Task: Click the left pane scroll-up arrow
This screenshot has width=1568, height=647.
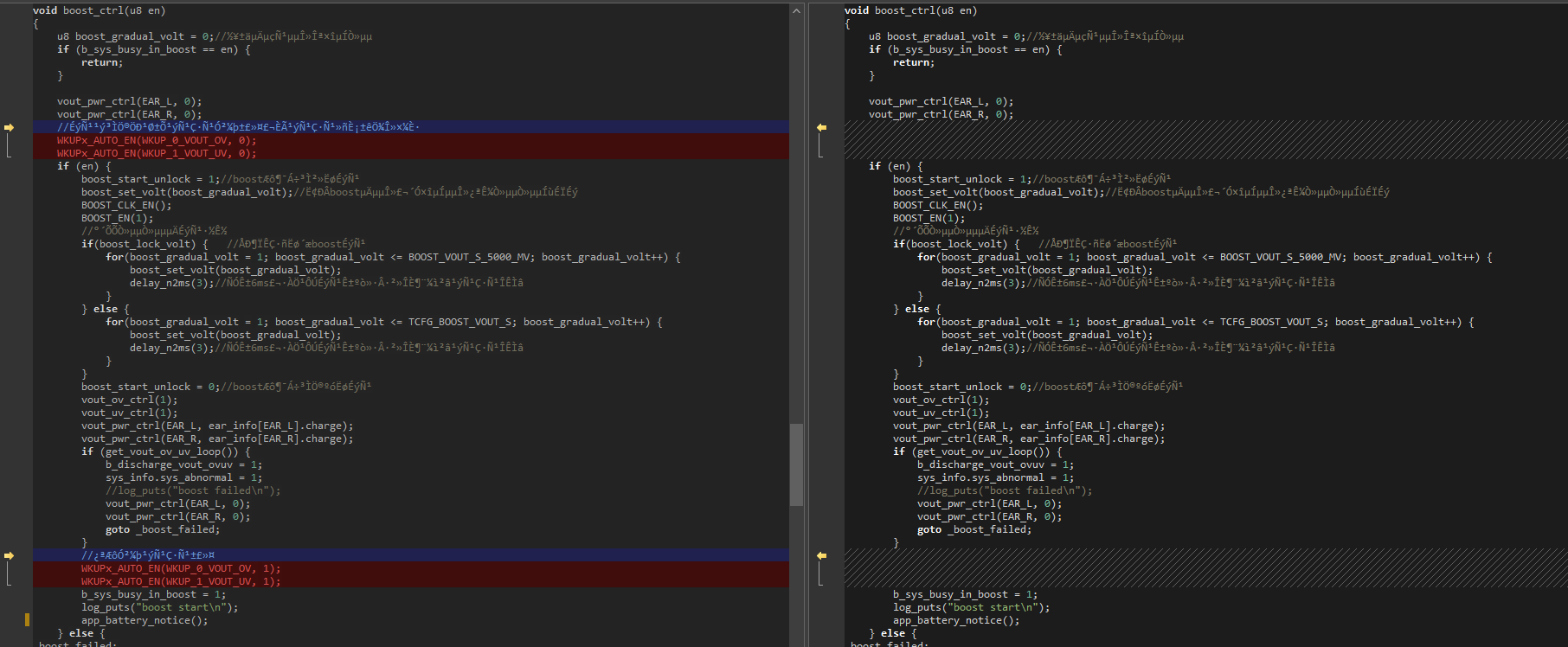Action: (x=796, y=10)
